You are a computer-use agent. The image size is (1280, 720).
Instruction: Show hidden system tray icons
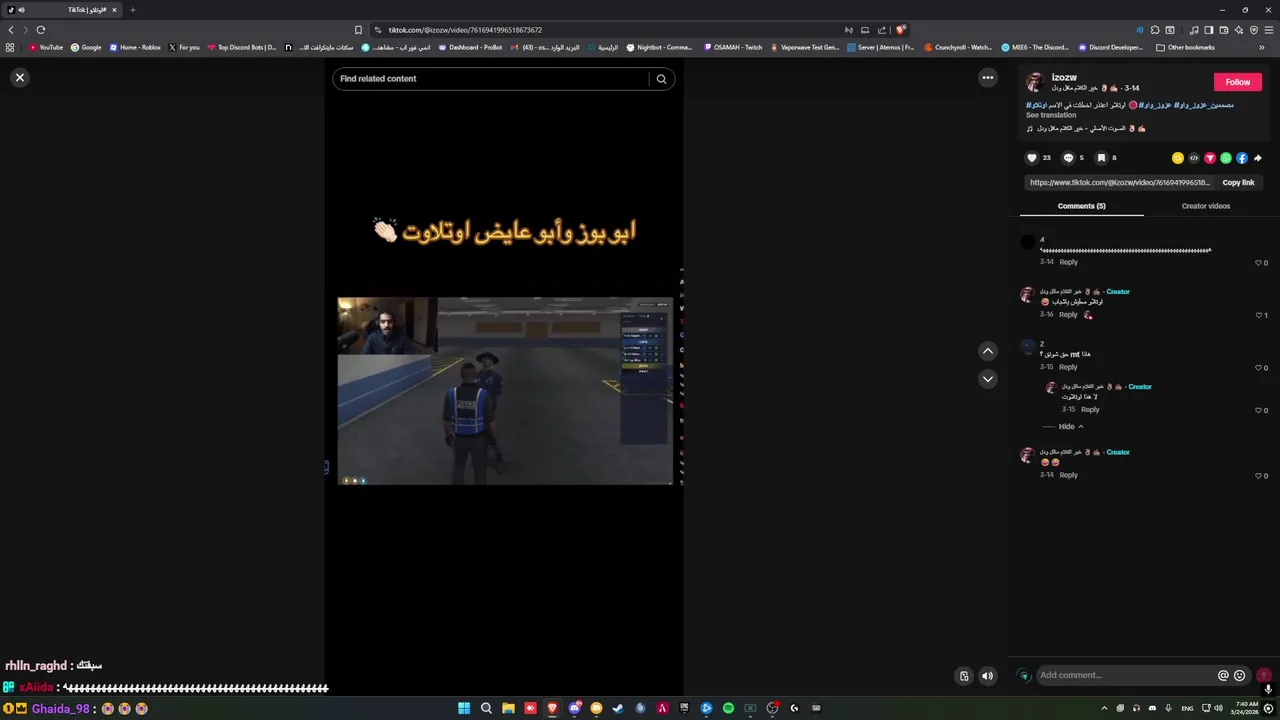pyautogui.click(x=1105, y=708)
